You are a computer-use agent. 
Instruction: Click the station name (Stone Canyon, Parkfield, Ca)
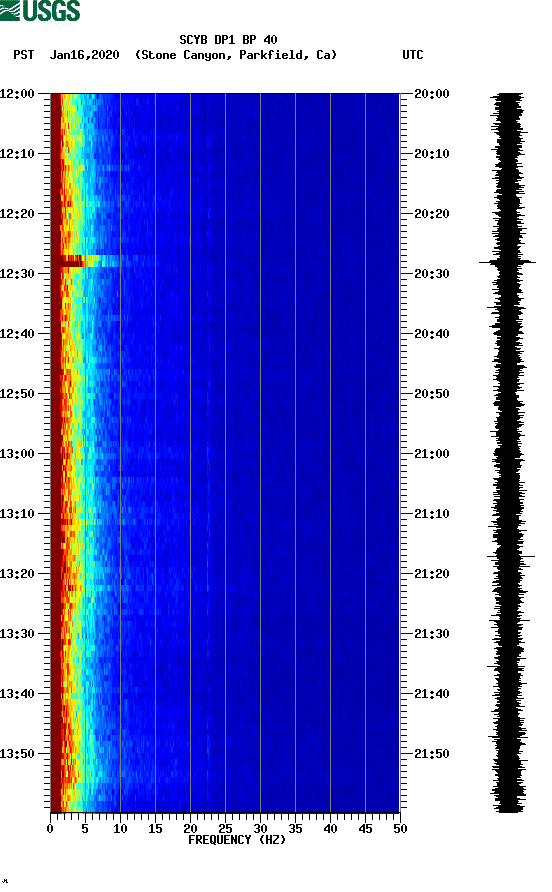[236, 55]
